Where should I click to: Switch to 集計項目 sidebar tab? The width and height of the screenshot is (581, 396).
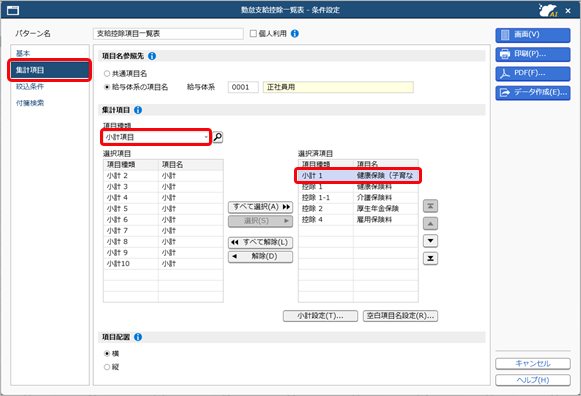tap(50, 70)
